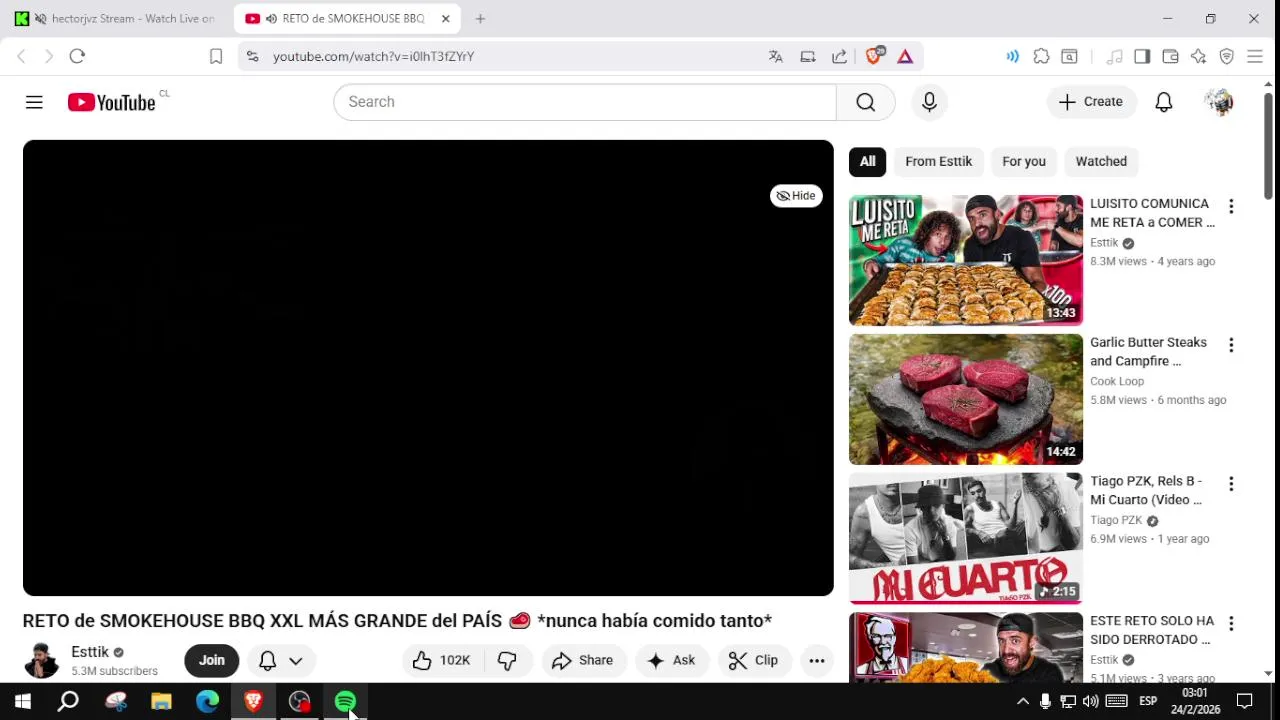This screenshot has height=720, width=1280.
Task: Open Leo AI sparkle icon
Action: [1198, 56]
